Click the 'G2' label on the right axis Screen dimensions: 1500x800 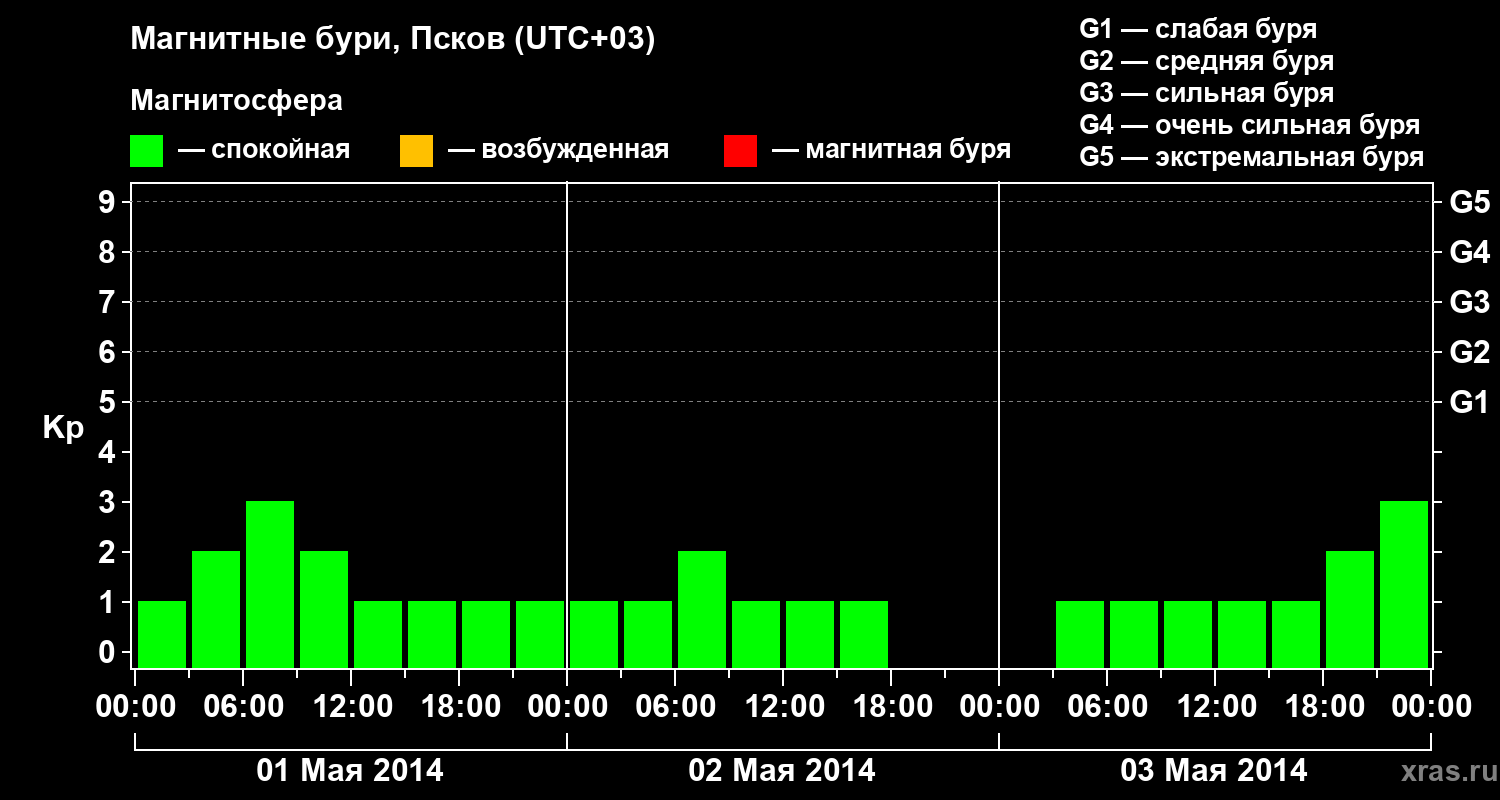(1469, 352)
